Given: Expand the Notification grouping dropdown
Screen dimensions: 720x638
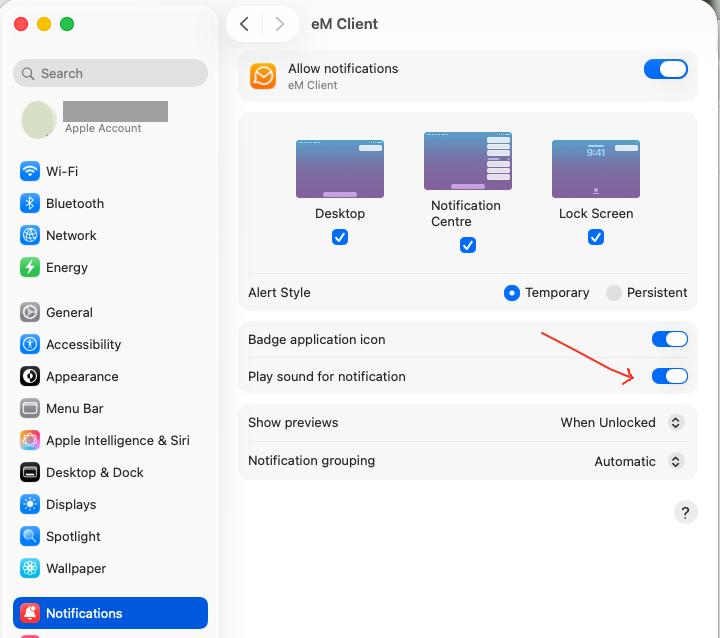Looking at the screenshot, I should click(638, 461).
